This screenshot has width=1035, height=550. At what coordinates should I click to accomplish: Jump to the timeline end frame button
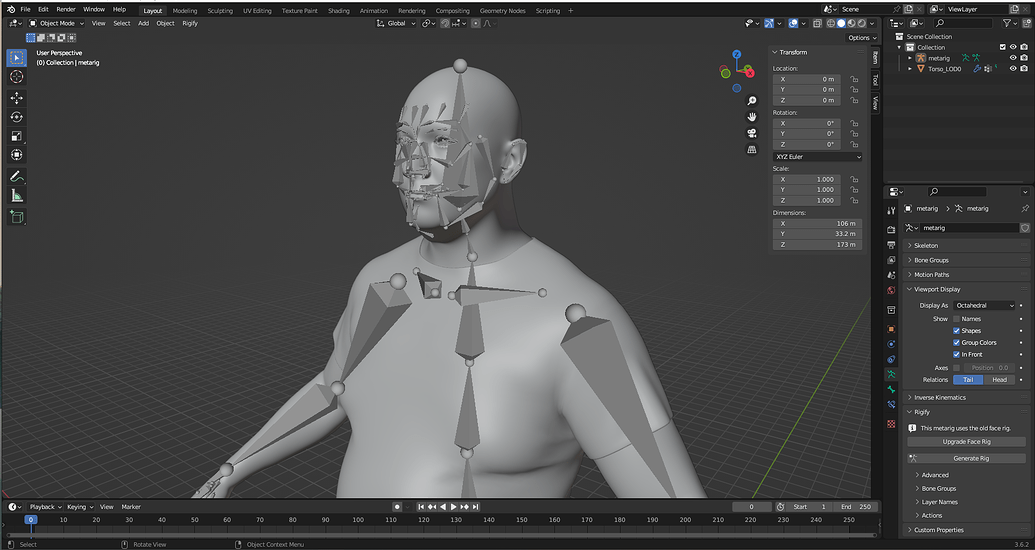pyautogui.click(x=475, y=507)
